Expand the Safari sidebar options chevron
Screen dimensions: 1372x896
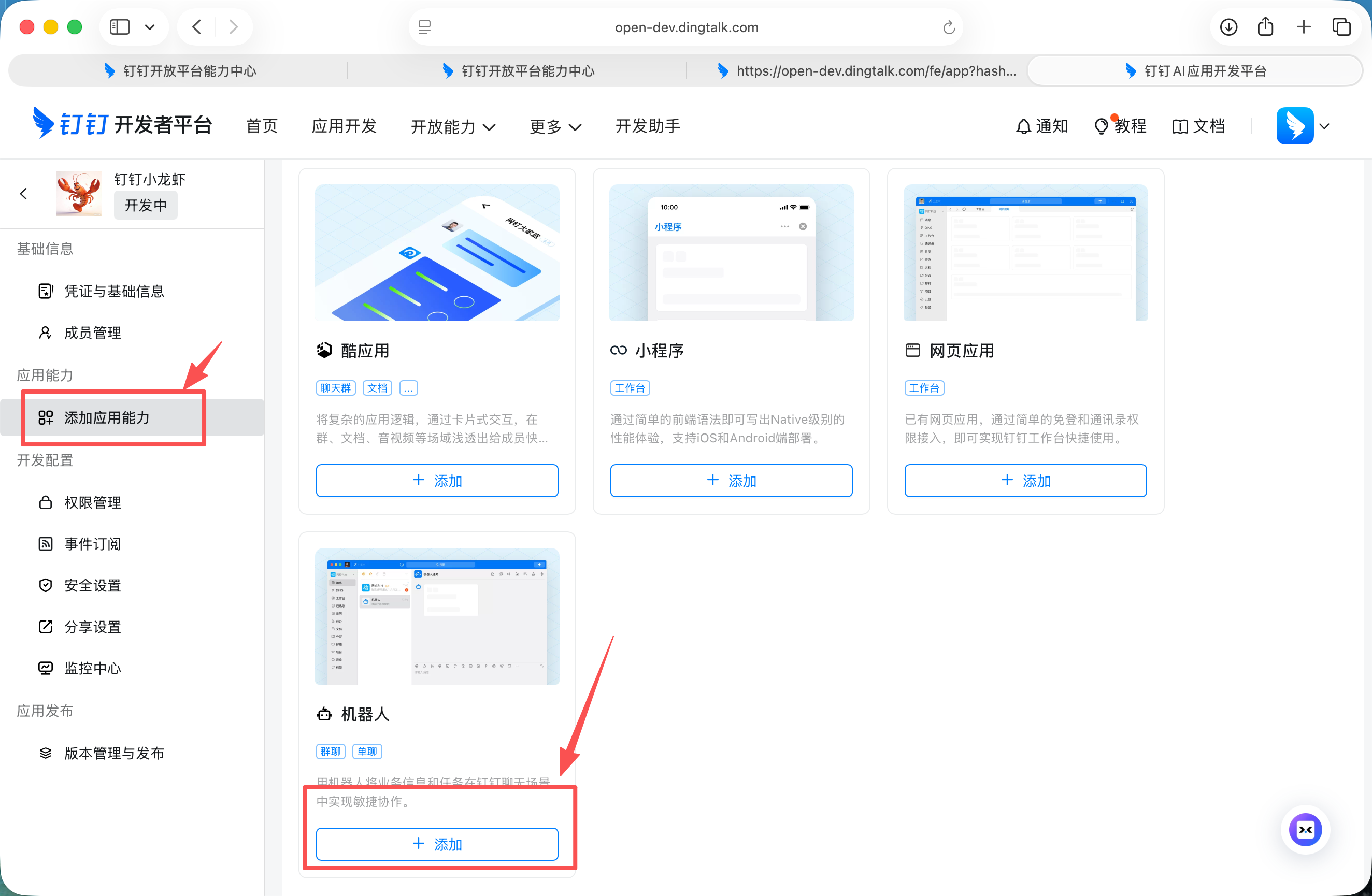click(x=150, y=27)
